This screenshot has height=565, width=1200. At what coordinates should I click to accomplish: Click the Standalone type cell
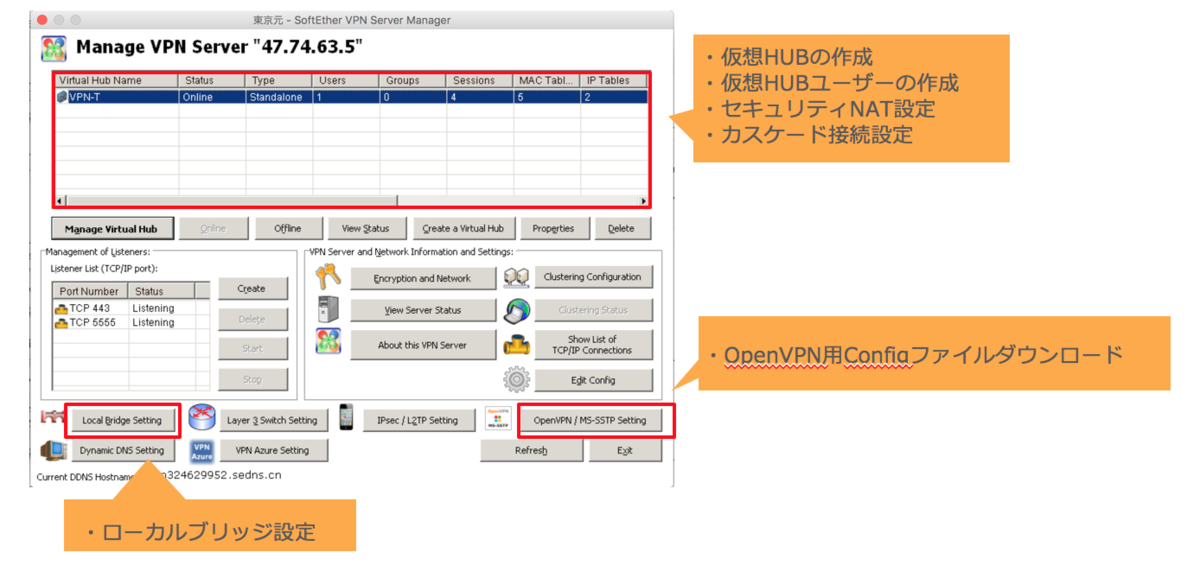click(x=277, y=97)
